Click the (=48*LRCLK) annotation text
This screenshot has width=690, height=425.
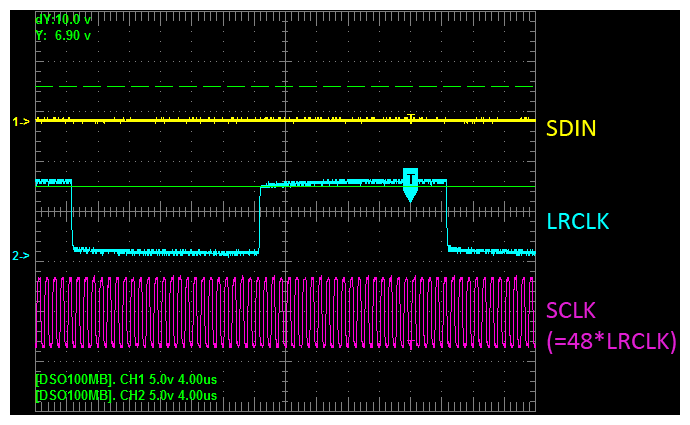611,341
